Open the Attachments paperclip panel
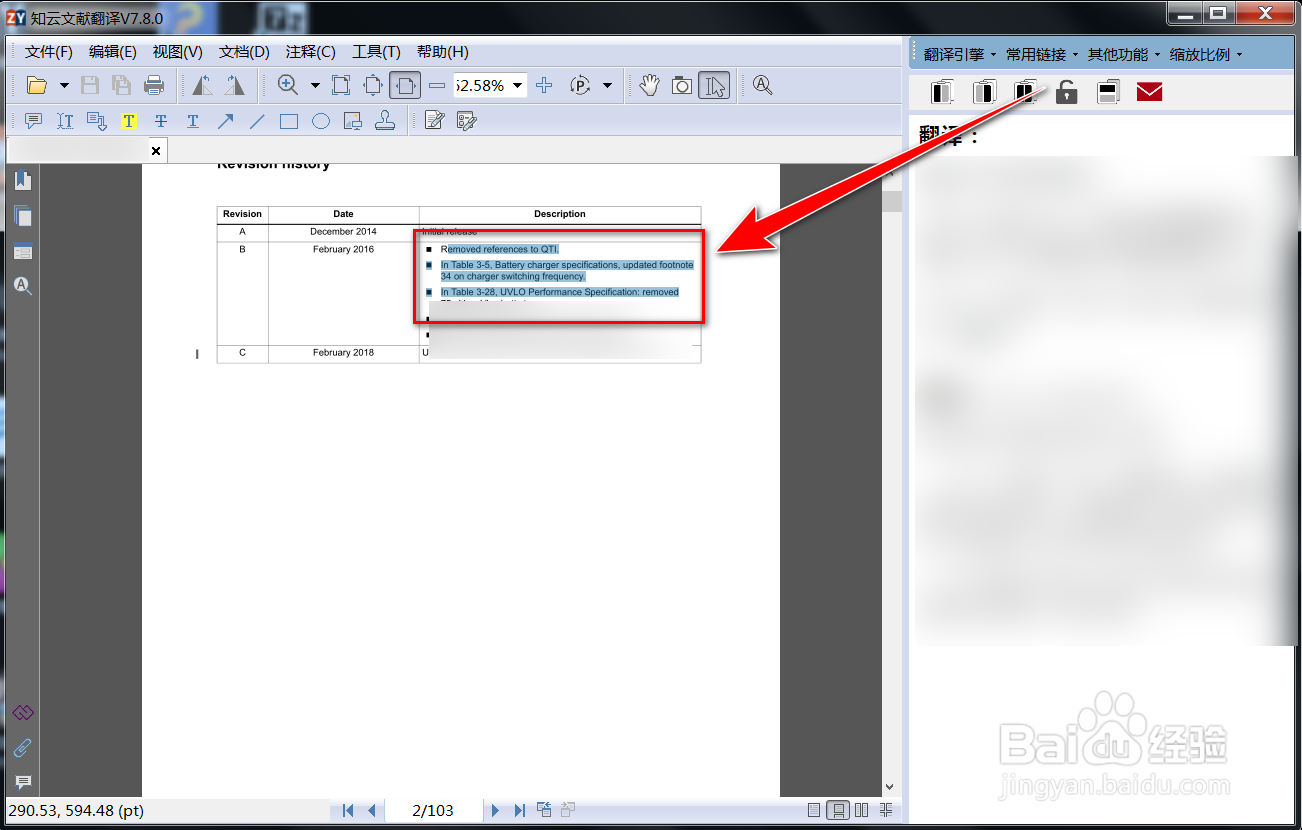Viewport: 1302px width, 830px height. point(22,747)
